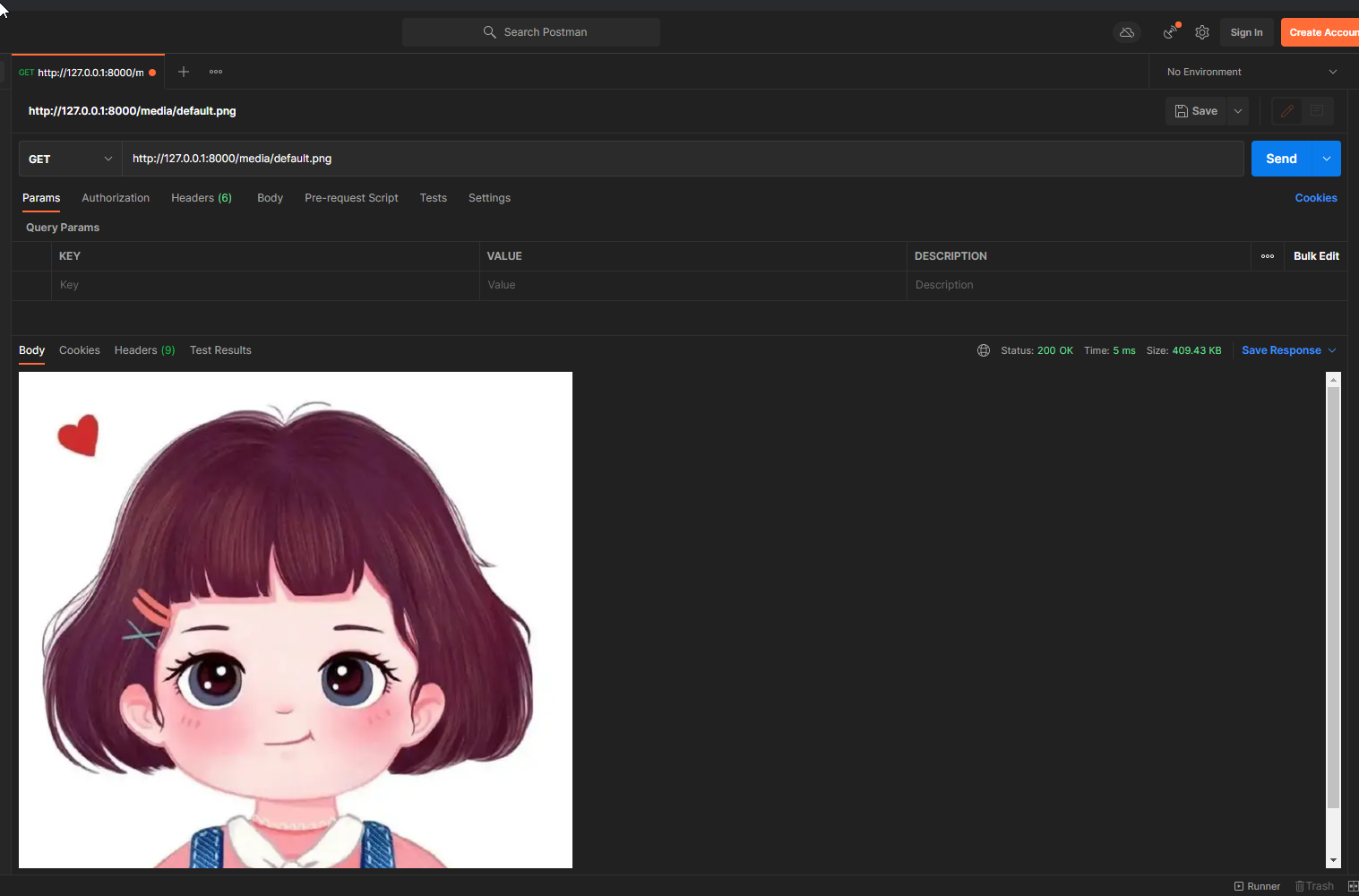Open the request Settings tab
1359x896 pixels.
coord(489,198)
